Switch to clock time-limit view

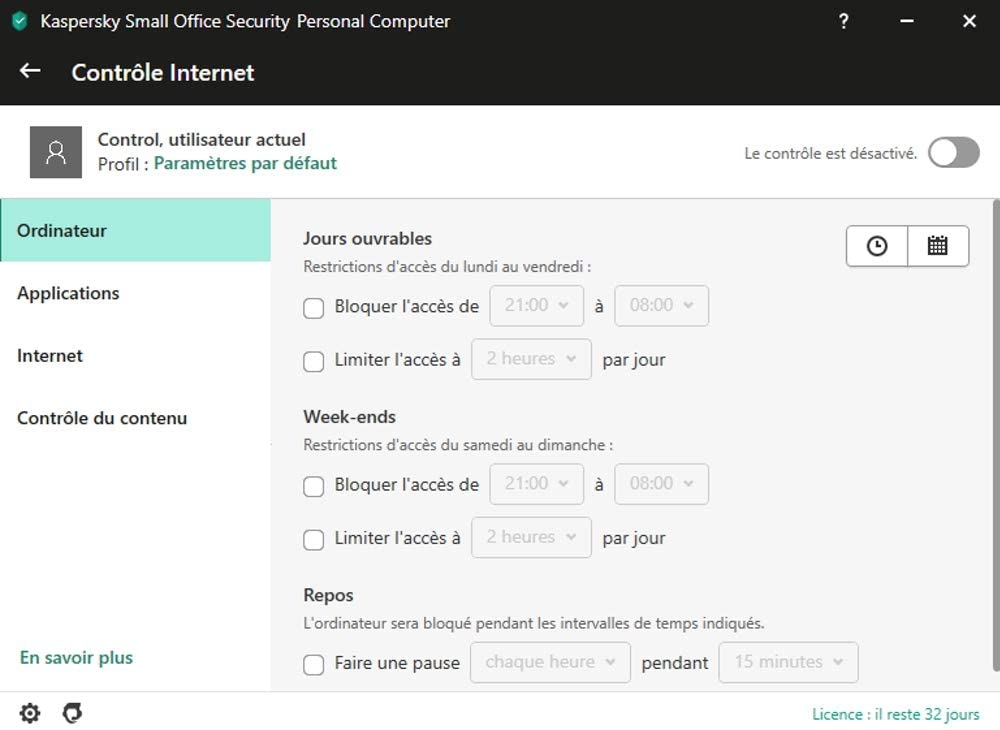(x=877, y=246)
